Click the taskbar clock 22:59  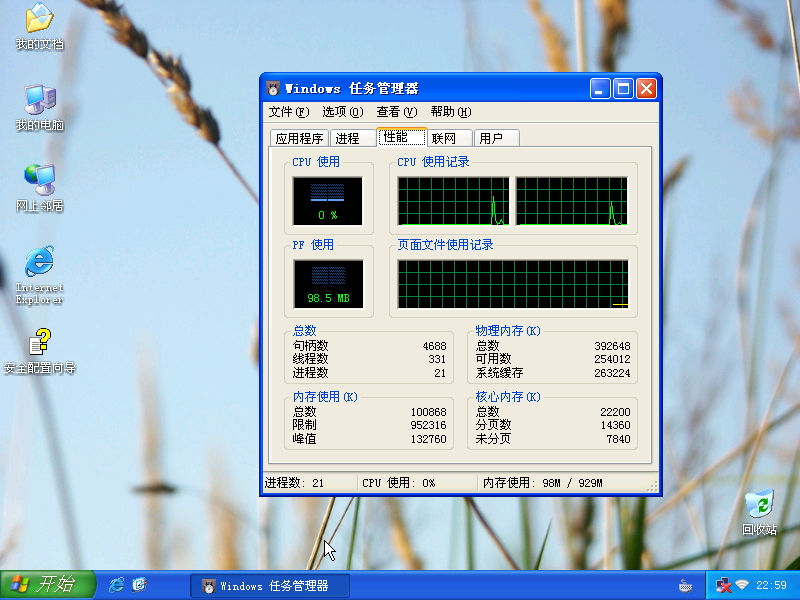[x=771, y=585]
